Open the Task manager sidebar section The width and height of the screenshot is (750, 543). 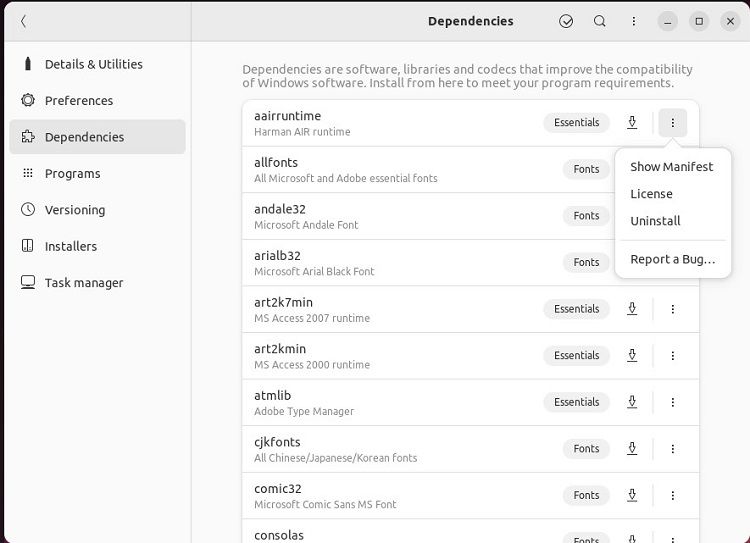tap(84, 283)
